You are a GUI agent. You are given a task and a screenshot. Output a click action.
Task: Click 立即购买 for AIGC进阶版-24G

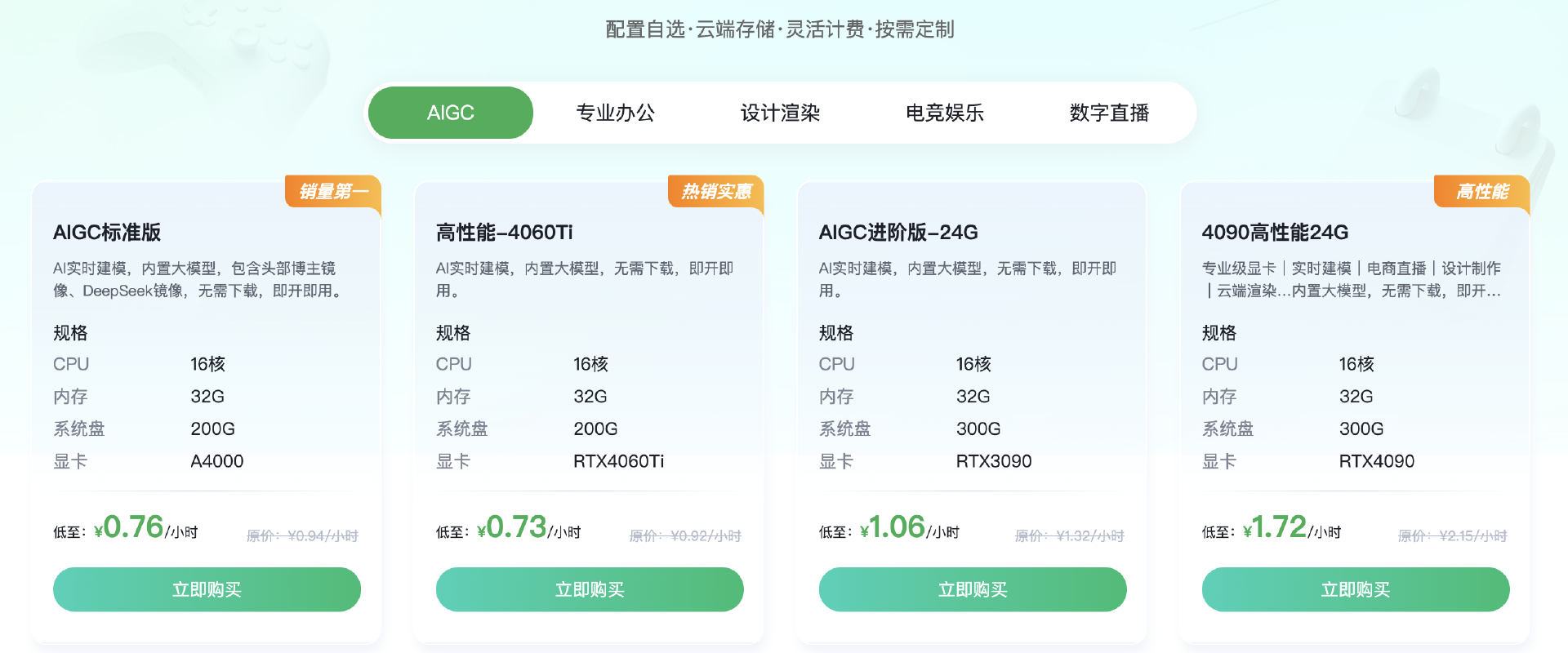pos(973,589)
